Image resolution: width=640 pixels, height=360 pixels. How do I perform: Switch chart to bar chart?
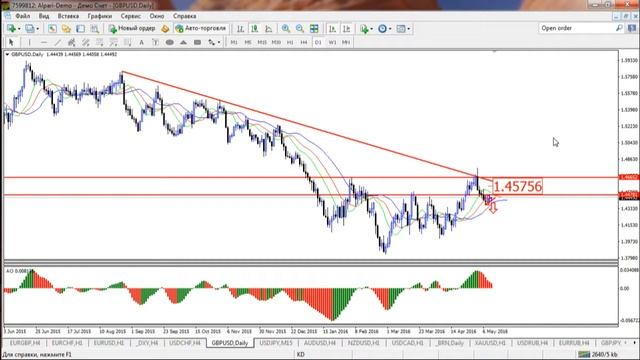(240, 29)
